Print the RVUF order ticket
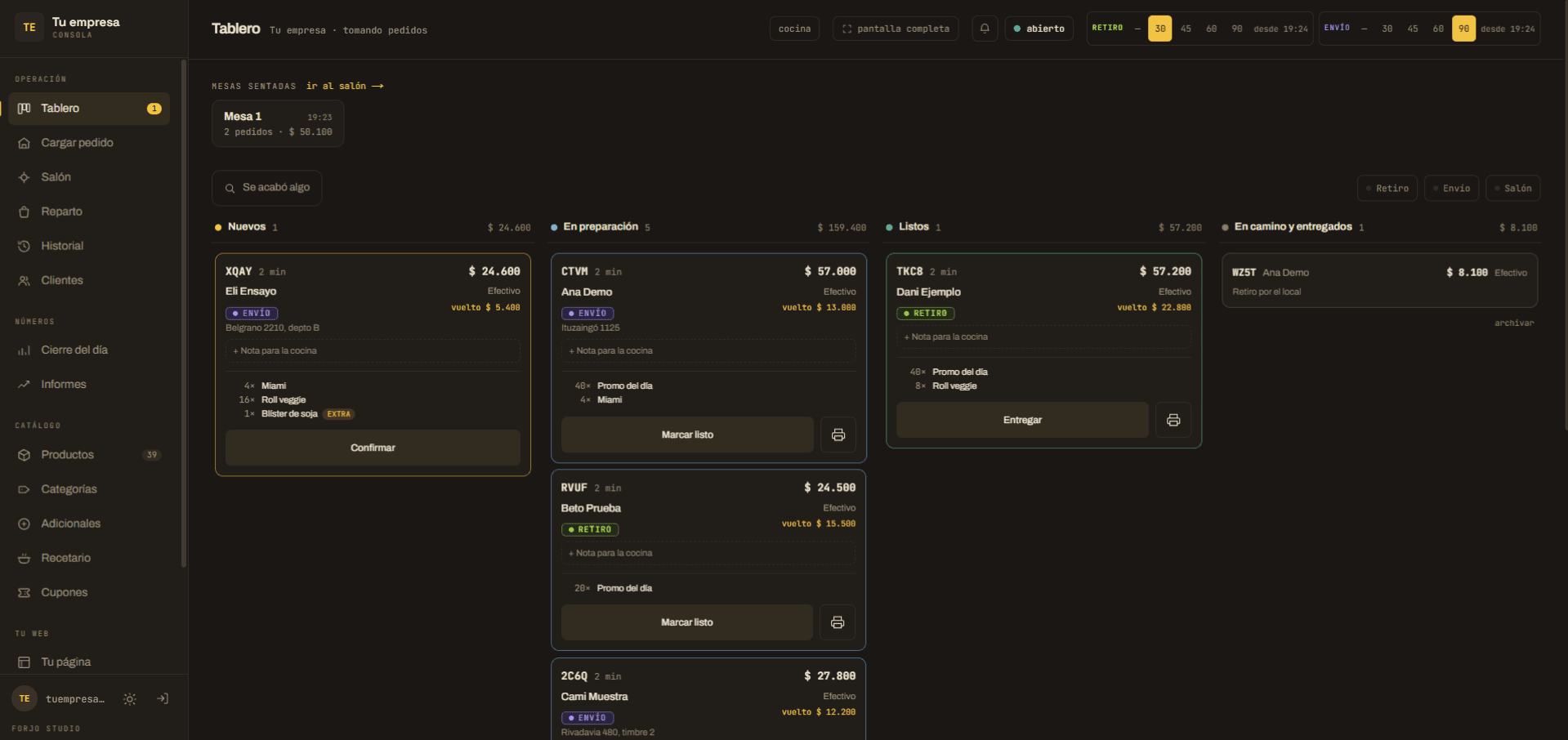This screenshot has width=1568, height=740. point(838,622)
